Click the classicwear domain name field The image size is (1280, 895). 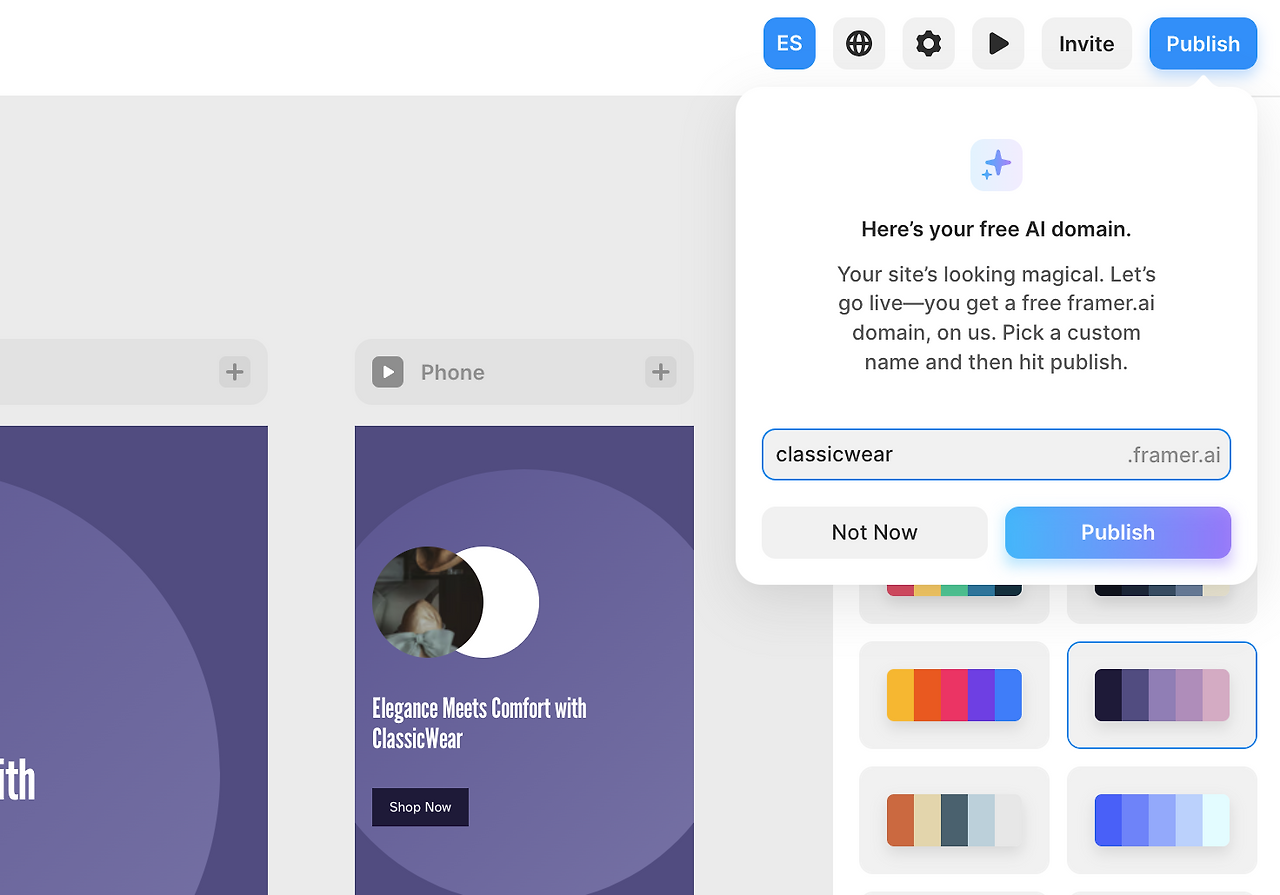996,455
